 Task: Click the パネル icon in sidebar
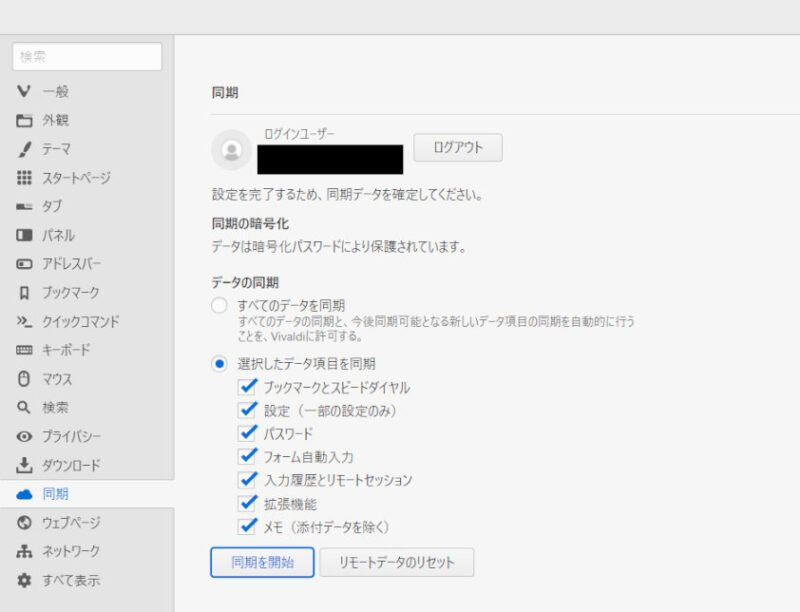click(24, 235)
